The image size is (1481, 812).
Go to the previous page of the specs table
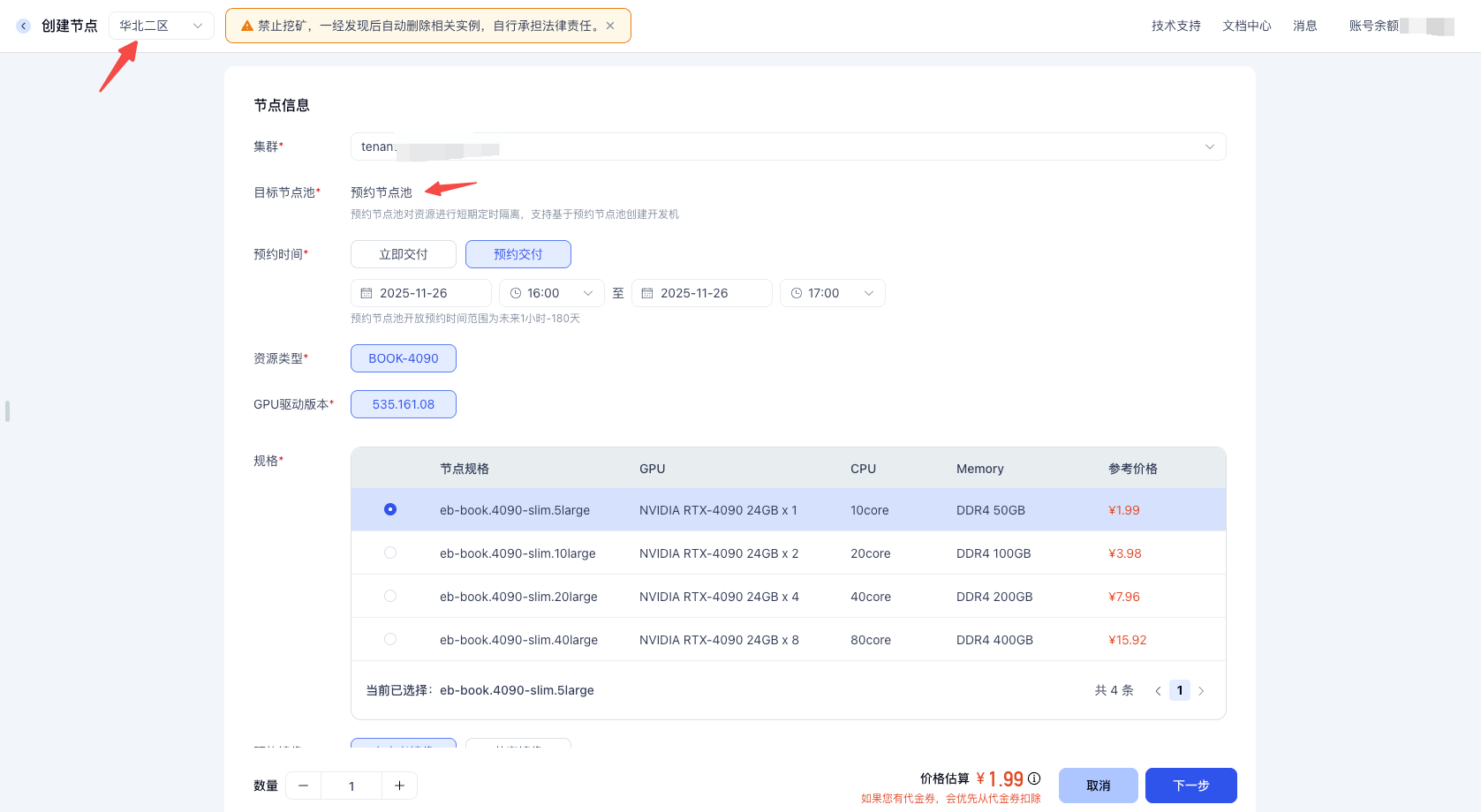[1158, 691]
